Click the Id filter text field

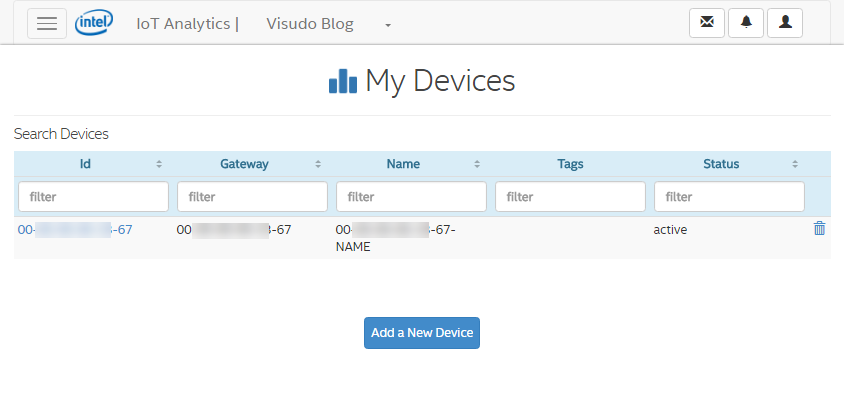click(x=93, y=197)
